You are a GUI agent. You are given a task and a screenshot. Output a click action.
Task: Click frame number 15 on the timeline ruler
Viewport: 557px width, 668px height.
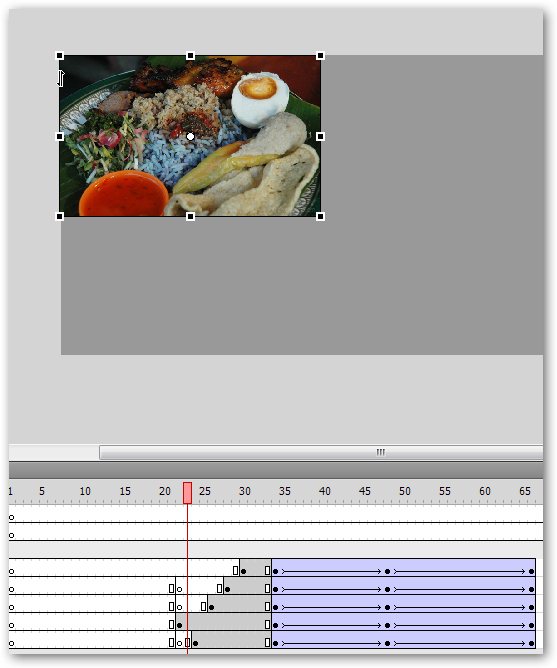(125, 491)
